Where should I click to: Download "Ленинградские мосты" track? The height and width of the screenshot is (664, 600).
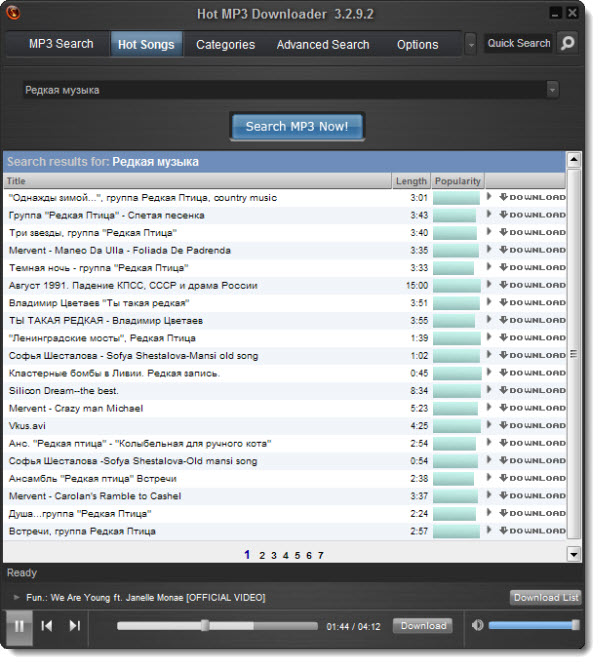click(x=532, y=338)
